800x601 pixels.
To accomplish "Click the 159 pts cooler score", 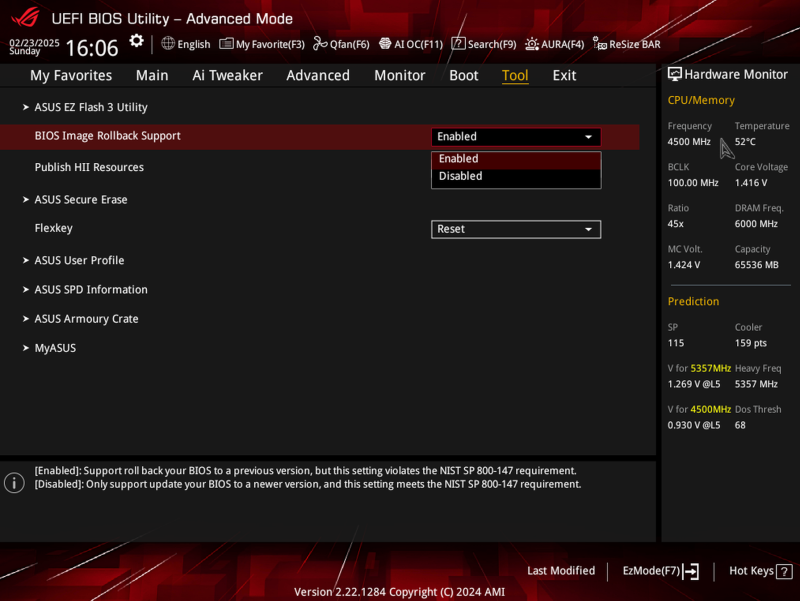I will click(751, 343).
